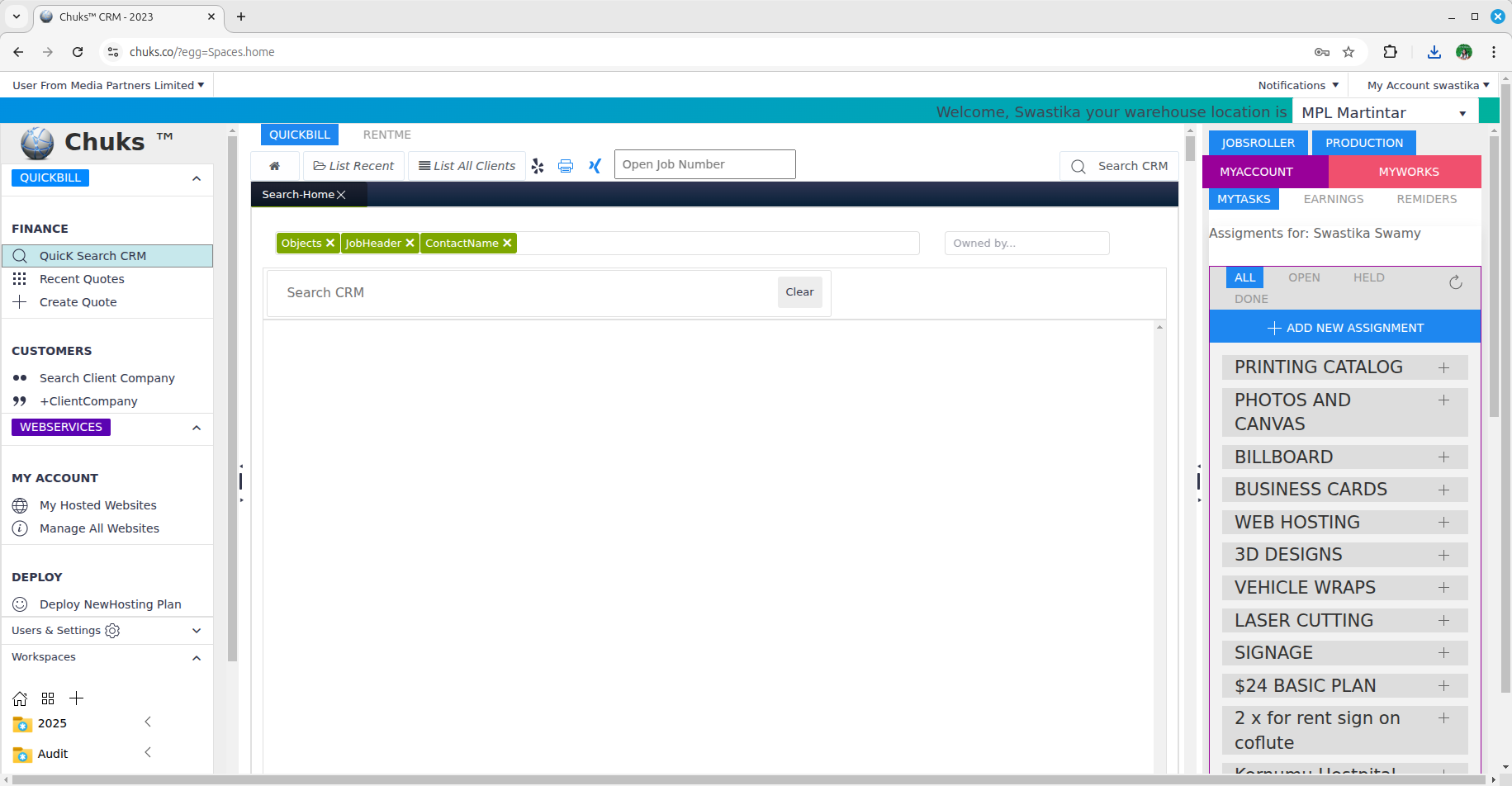Click browser extensions puzzle icon
Viewport: 1512px width, 786px height.
[1390, 52]
